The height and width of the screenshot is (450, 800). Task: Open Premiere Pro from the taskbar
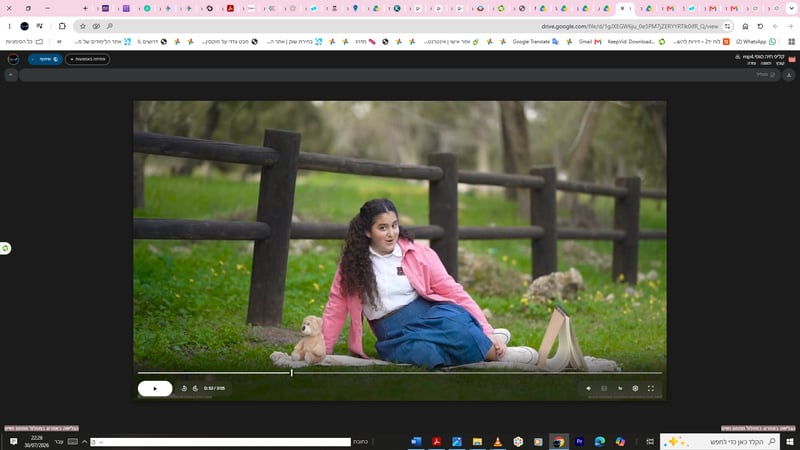coord(579,441)
